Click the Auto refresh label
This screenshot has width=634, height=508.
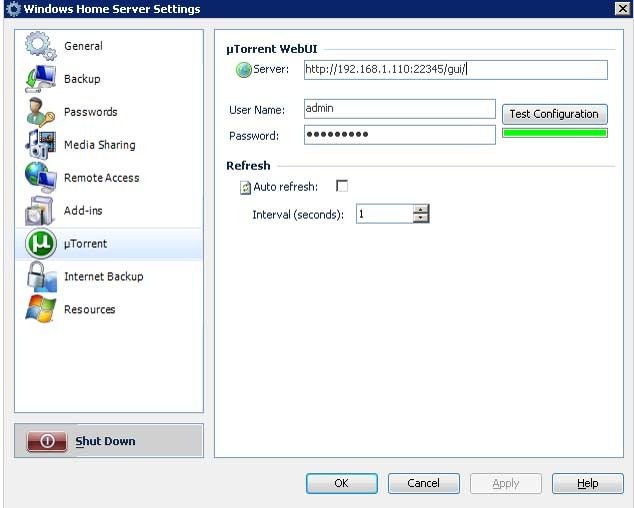tap(285, 187)
